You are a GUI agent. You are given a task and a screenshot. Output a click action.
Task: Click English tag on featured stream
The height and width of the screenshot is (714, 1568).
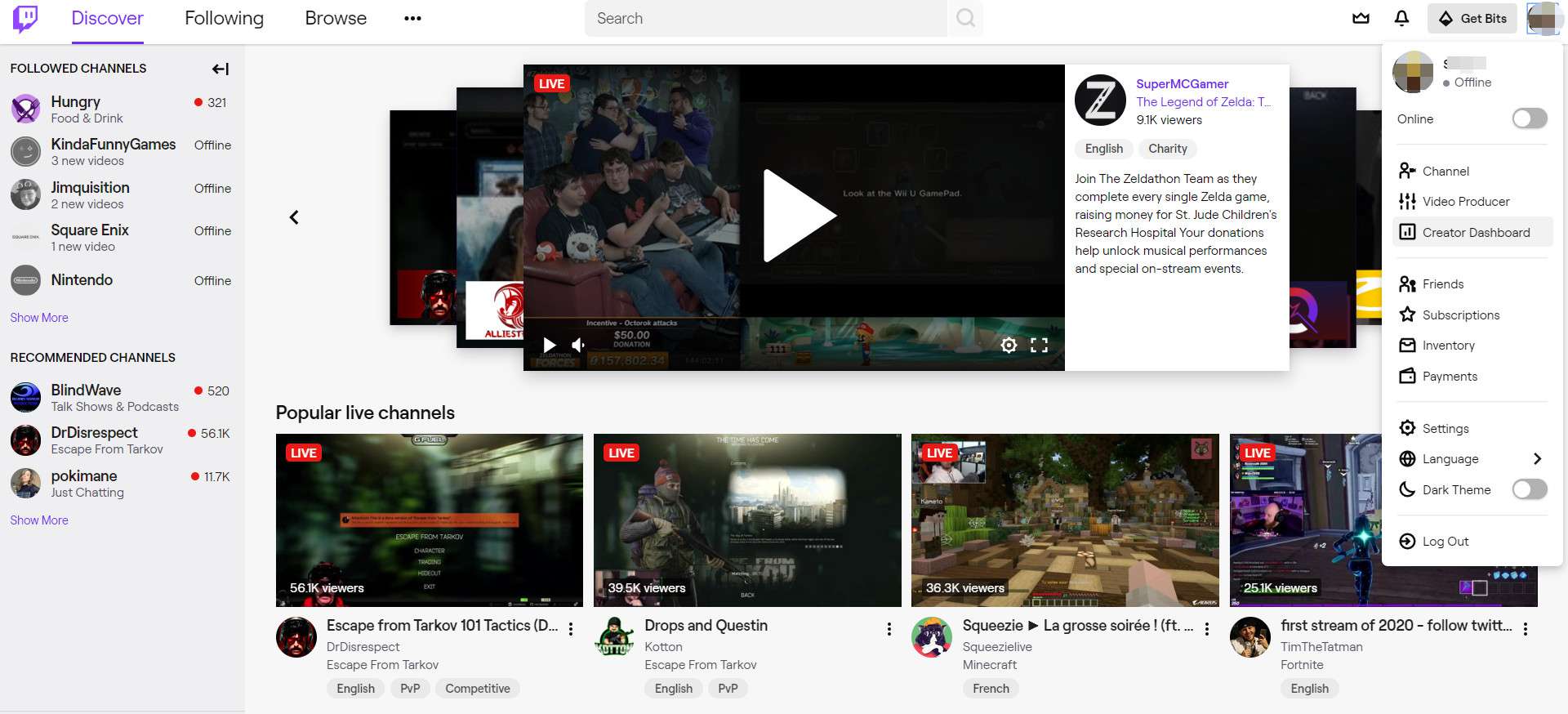pos(1104,149)
